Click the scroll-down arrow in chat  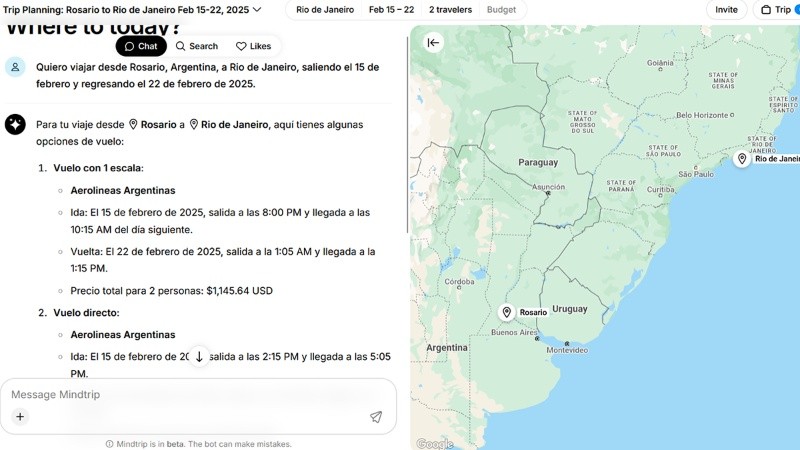[x=199, y=357]
